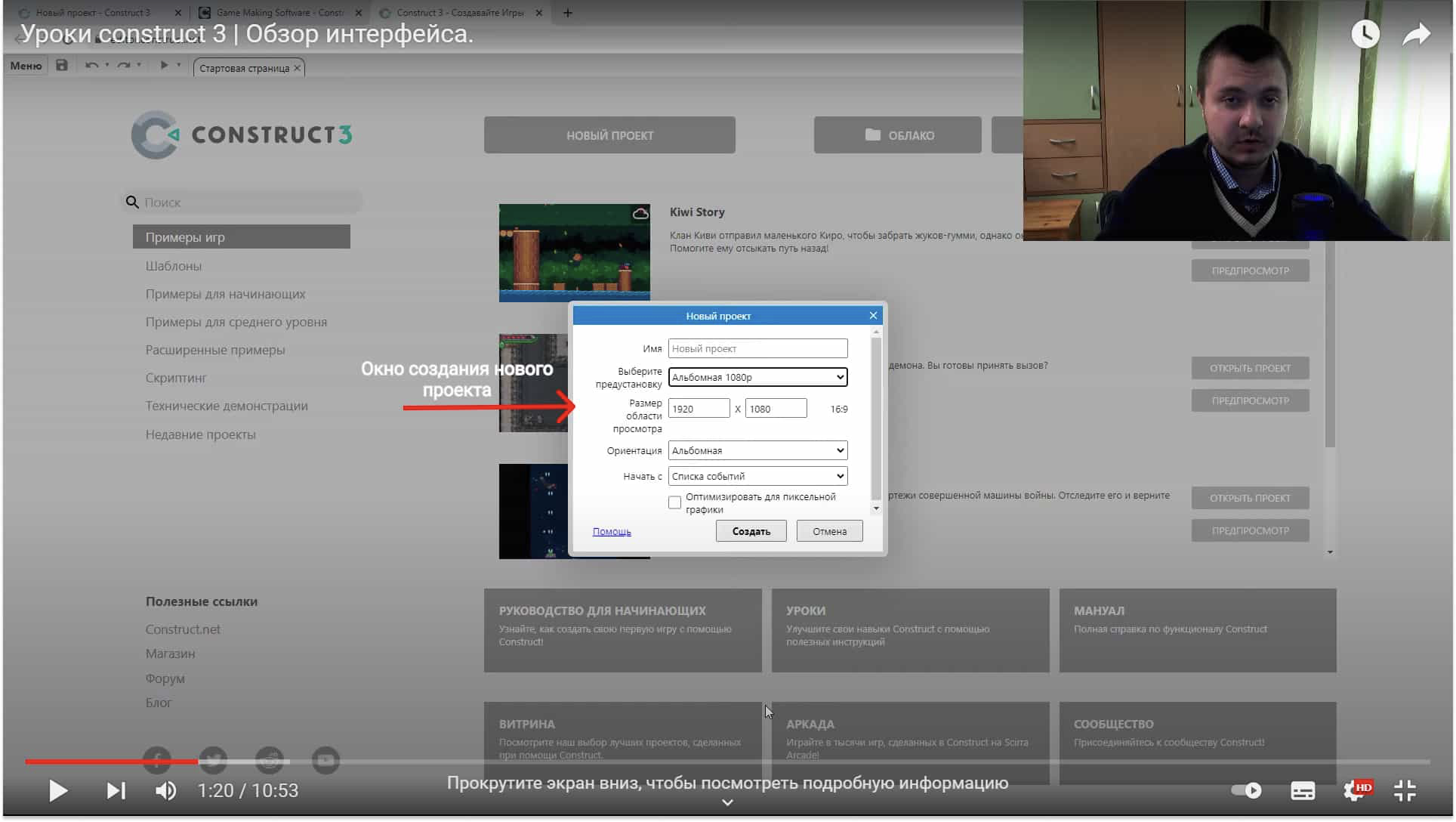Click the viewport height field 1080
The image size is (1456, 822).
(776, 409)
